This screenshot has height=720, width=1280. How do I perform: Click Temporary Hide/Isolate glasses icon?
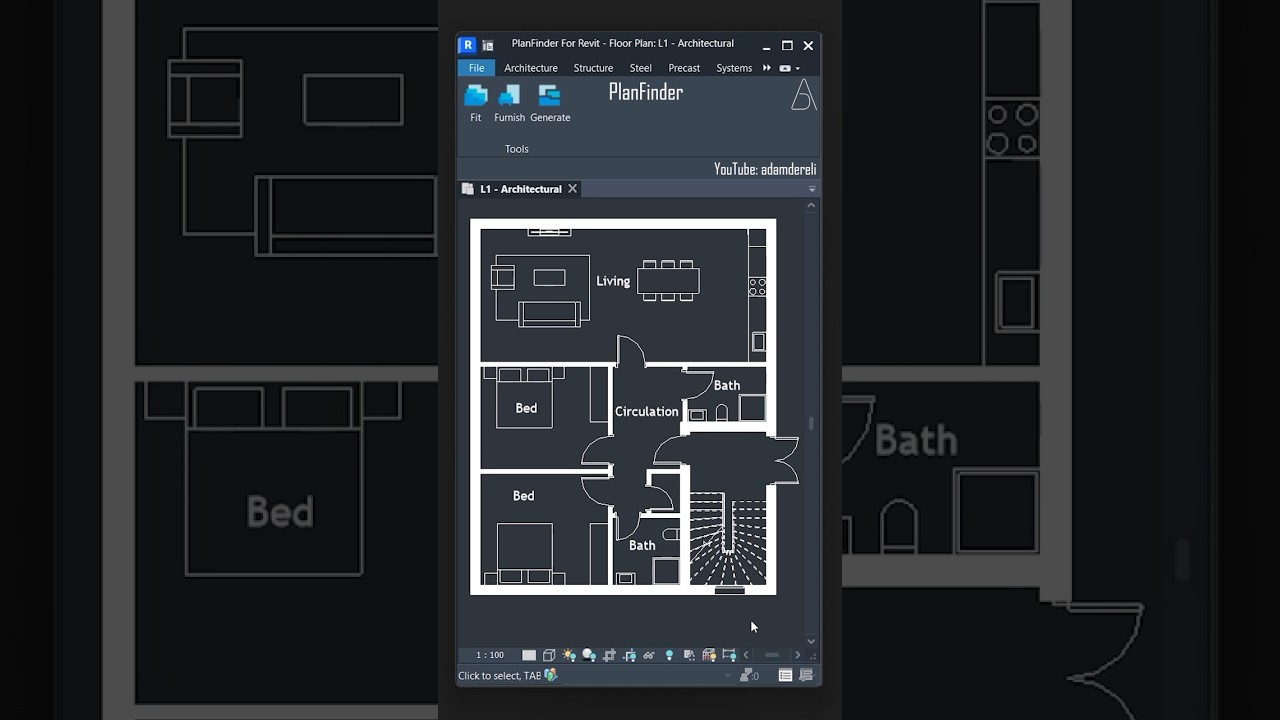coord(648,655)
